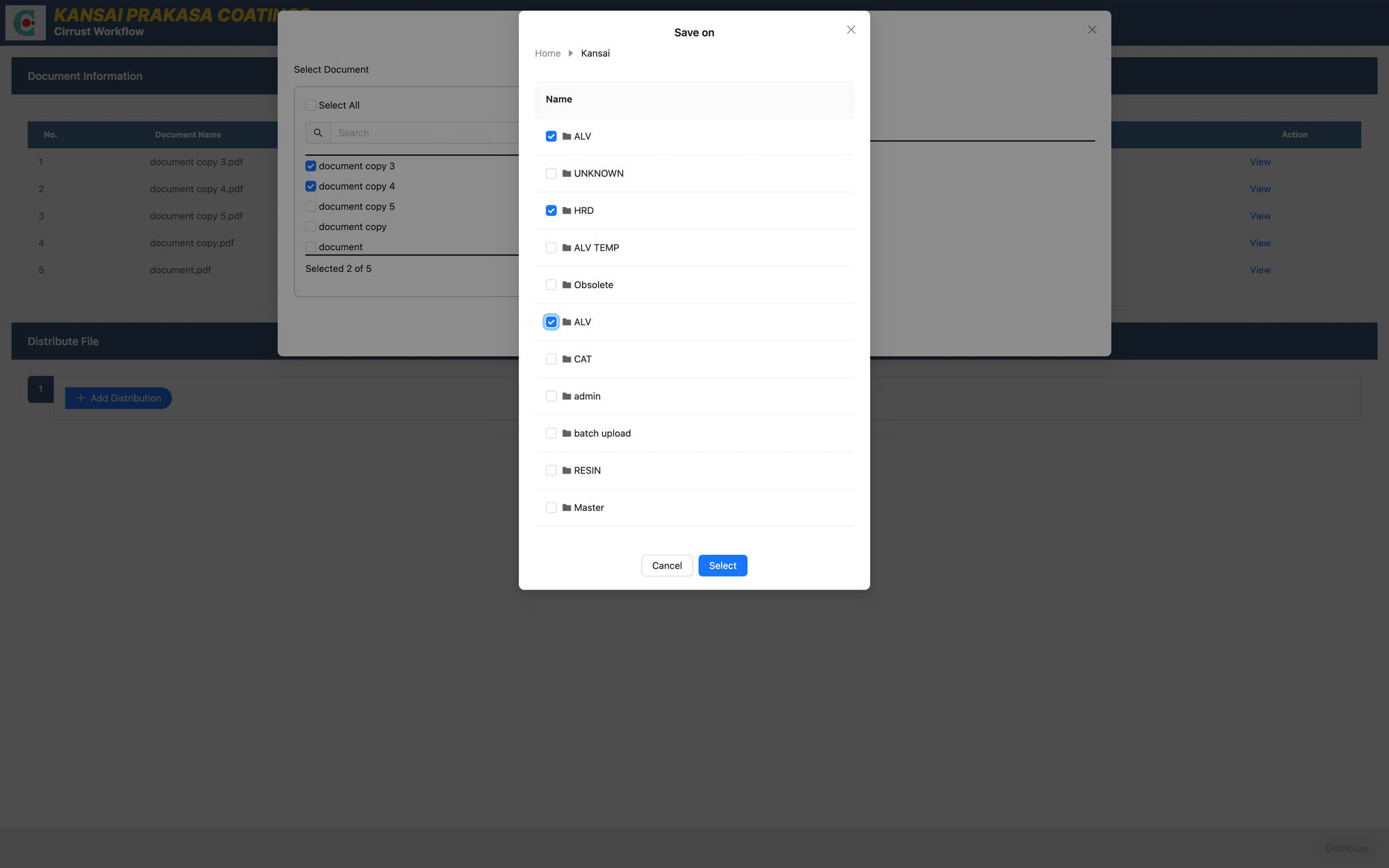The image size is (1389, 868).
Task: Toggle the Select All checkbox
Action: click(x=310, y=105)
